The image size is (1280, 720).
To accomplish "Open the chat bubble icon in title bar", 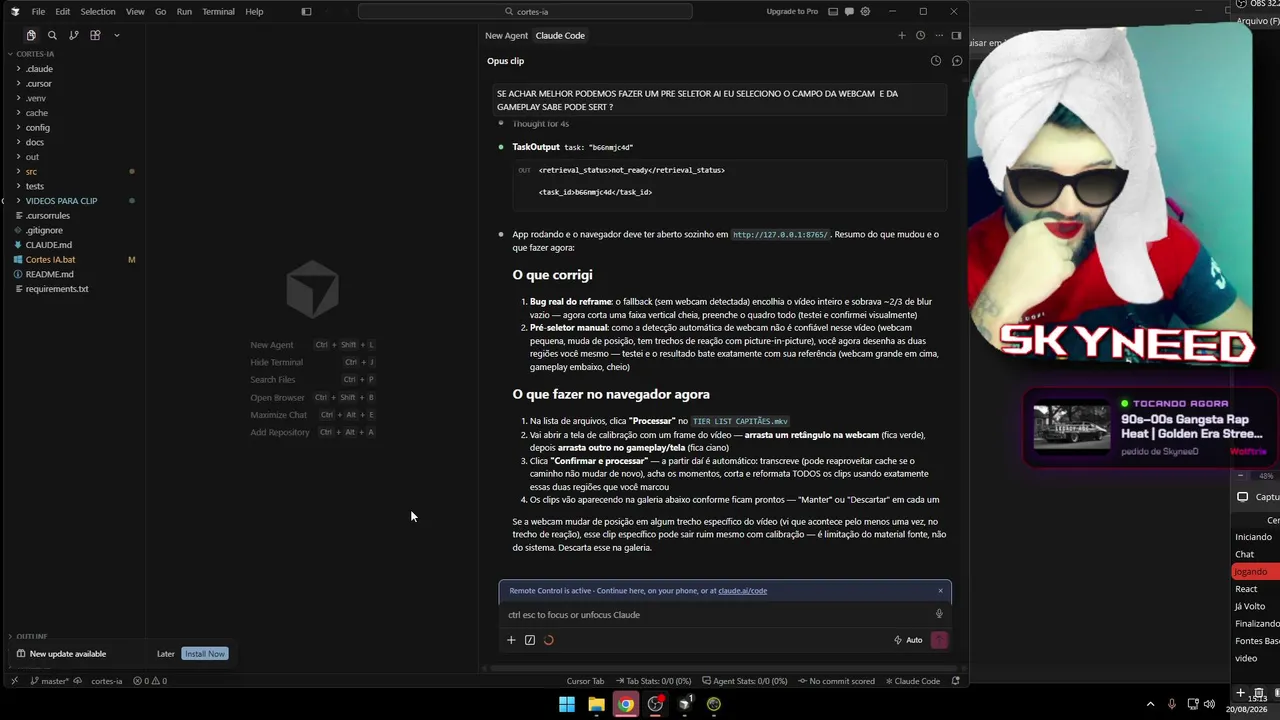I will pos(848,12).
